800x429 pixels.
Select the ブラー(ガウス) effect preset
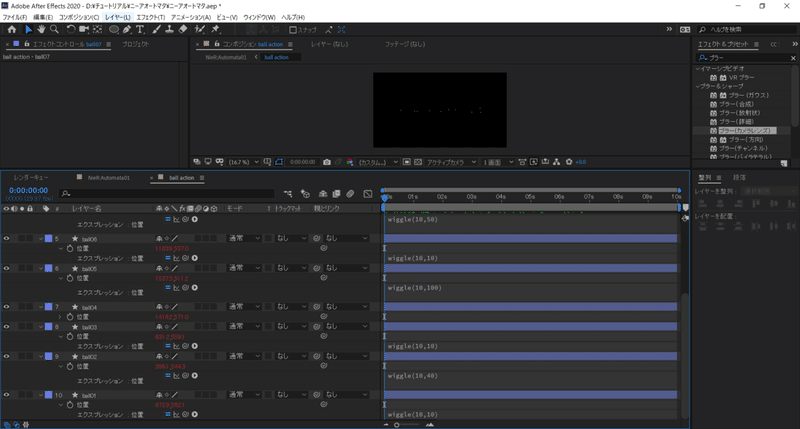748,95
